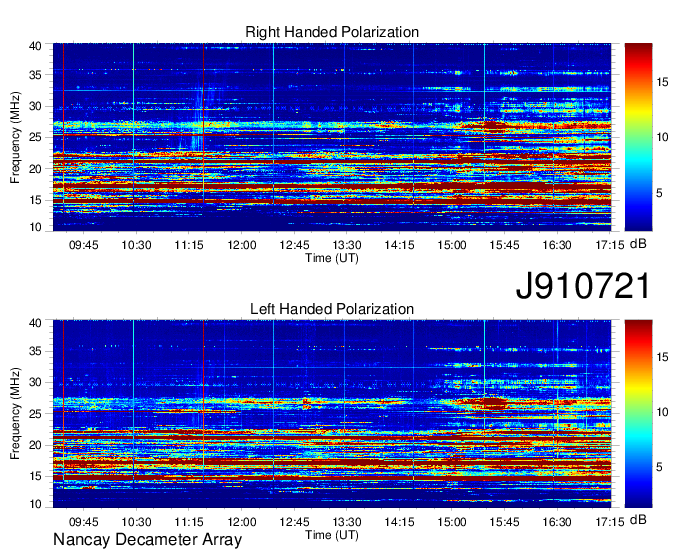This screenshot has width=680, height=552.
Task: Click 09:45 tick on Left Handed time axis
Action: (x=84, y=522)
